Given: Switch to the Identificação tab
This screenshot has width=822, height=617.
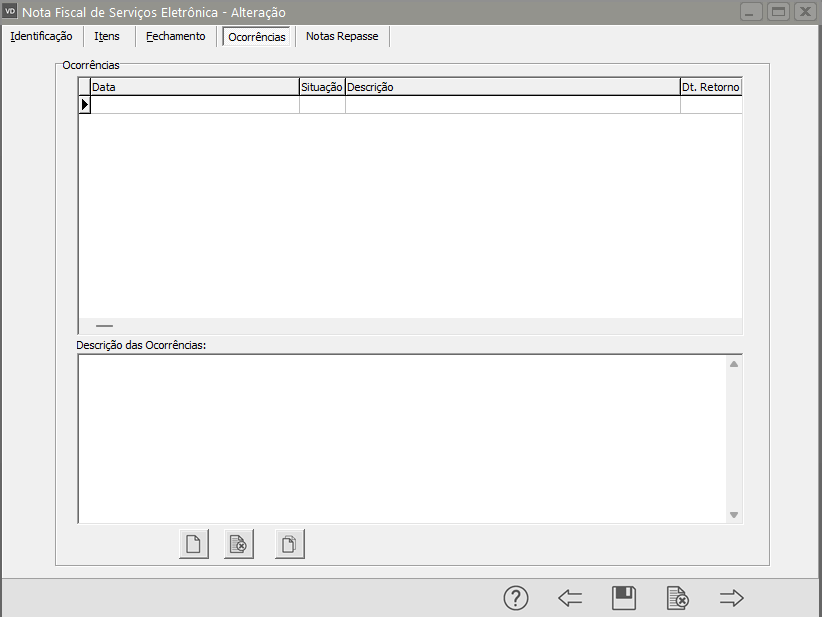Looking at the screenshot, I should pyautogui.click(x=41, y=36).
